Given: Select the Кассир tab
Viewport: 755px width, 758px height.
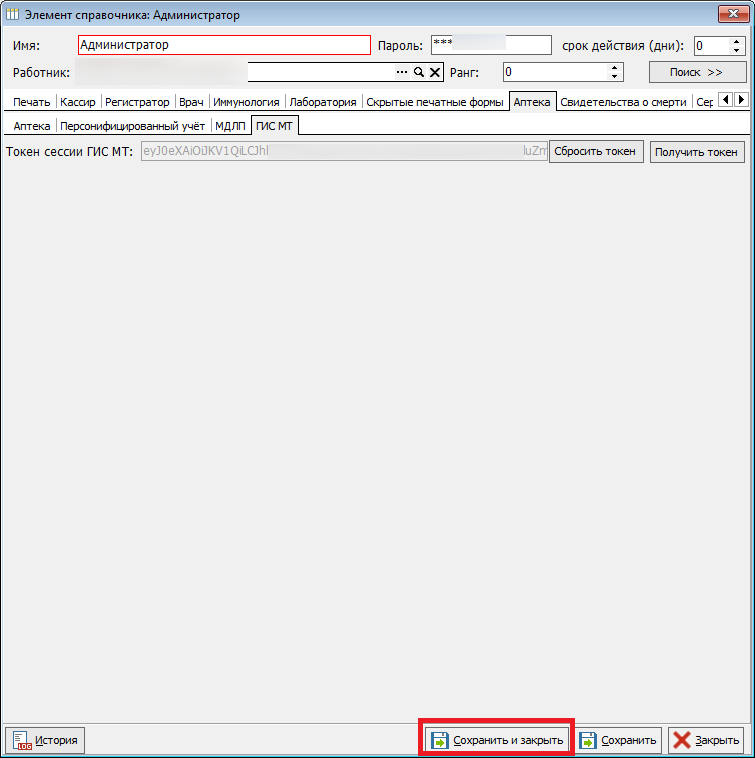Looking at the screenshot, I should (x=78, y=102).
